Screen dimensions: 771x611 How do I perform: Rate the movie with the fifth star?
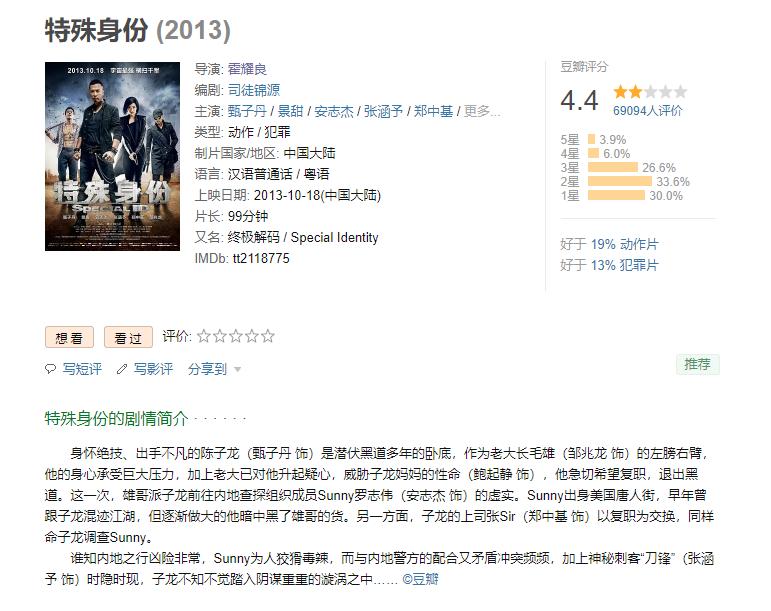click(268, 336)
